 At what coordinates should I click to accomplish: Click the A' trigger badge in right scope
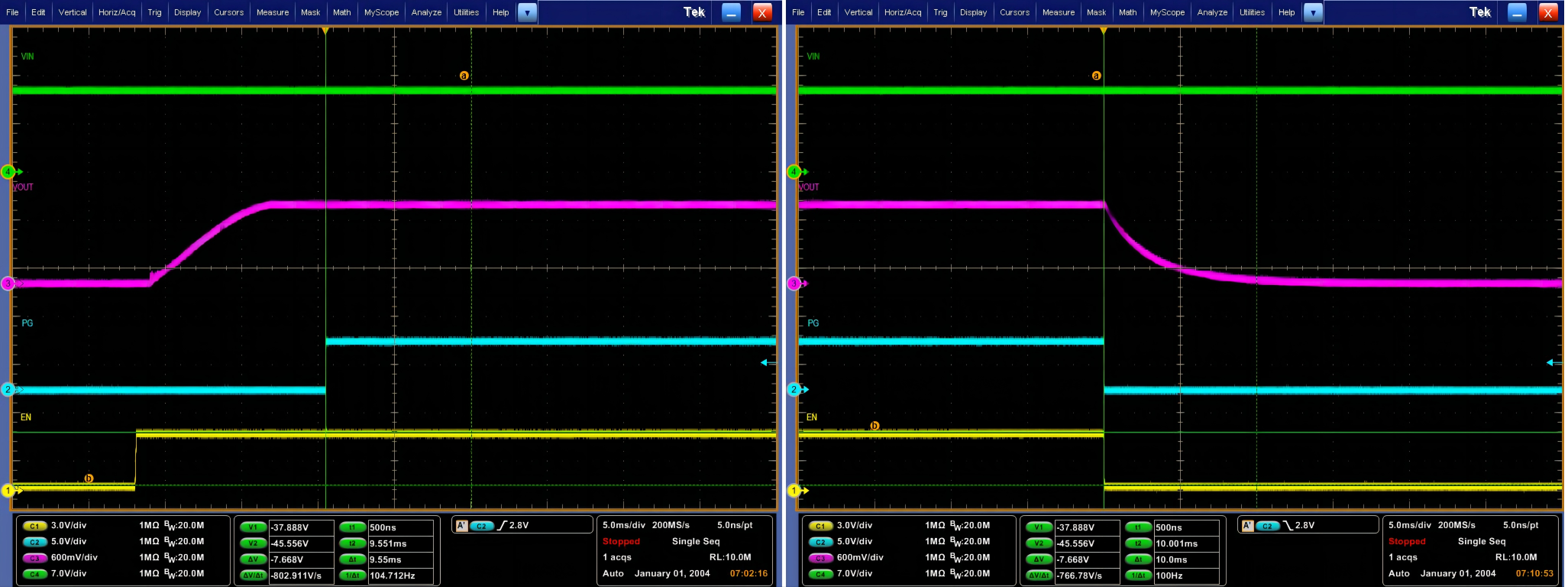(x=1246, y=526)
